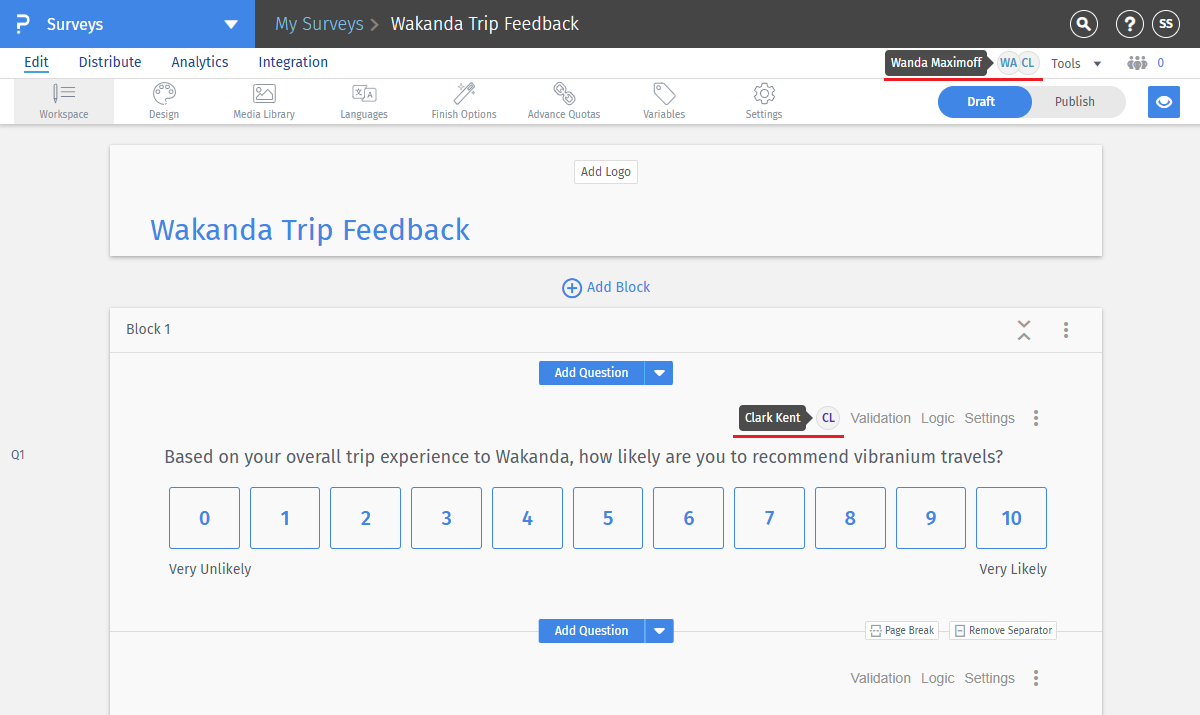Screen dimensions: 1200x715
Task: Click the search magnifier icon
Action: click(x=1082, y=24)
